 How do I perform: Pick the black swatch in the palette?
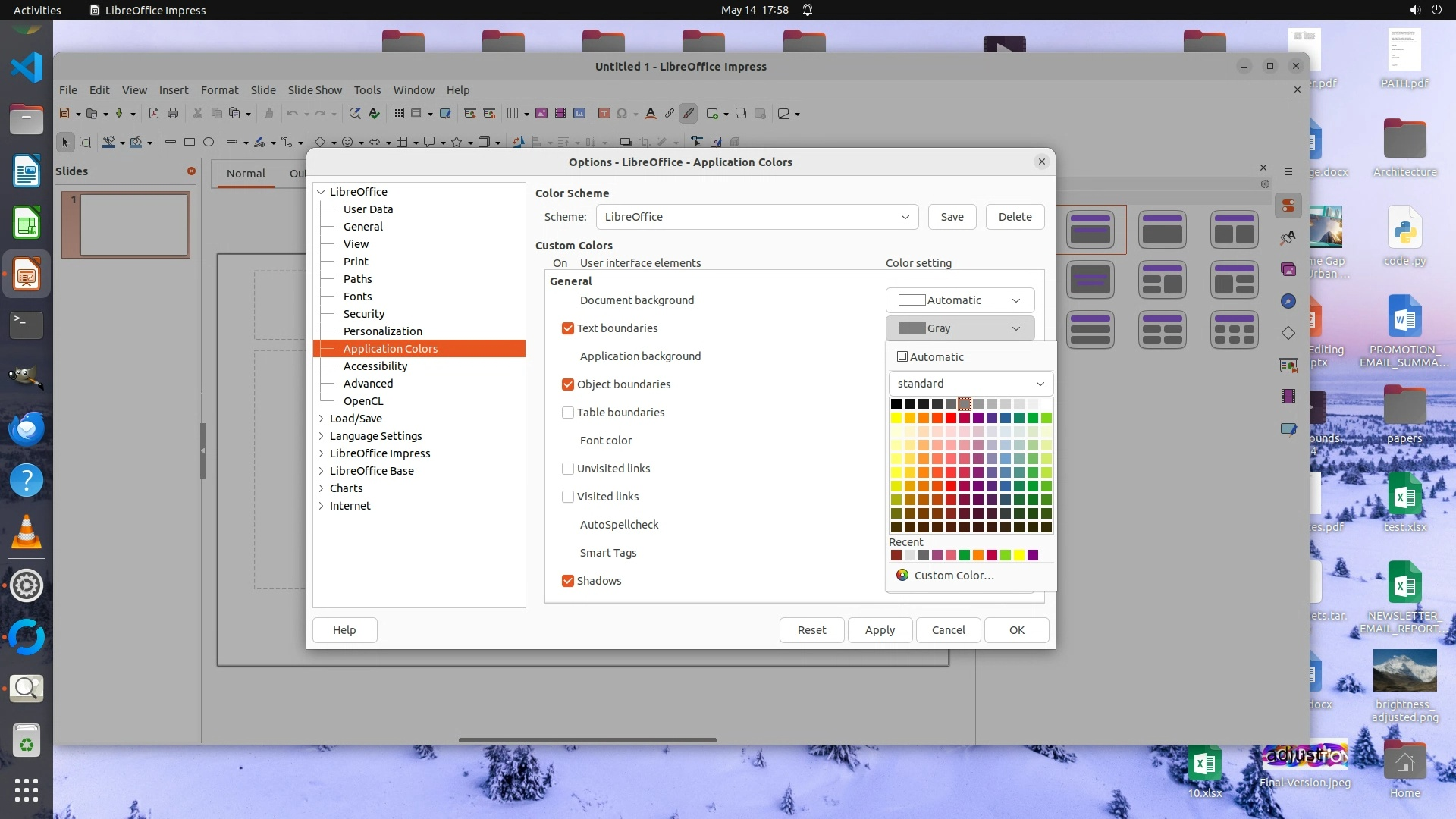tap(896, 404)
